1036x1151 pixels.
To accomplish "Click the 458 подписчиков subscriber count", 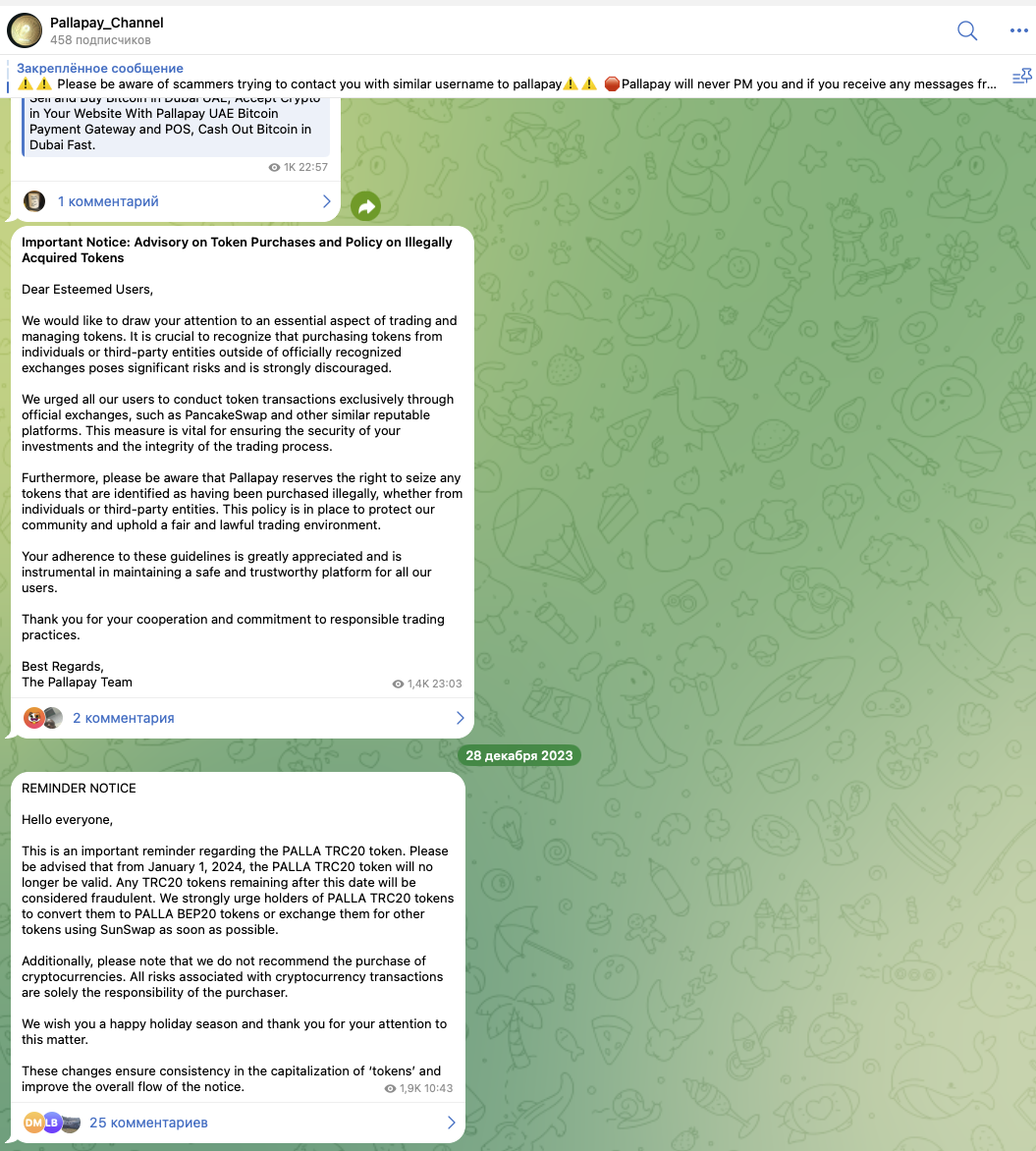I will pos(100,40).
